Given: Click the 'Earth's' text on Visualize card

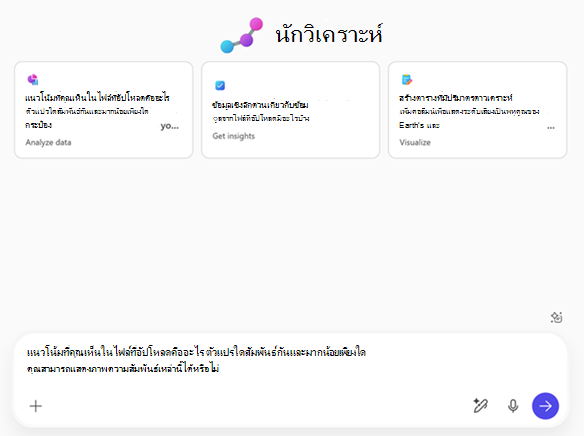Looking at the screenshot, I should (412, 125).
